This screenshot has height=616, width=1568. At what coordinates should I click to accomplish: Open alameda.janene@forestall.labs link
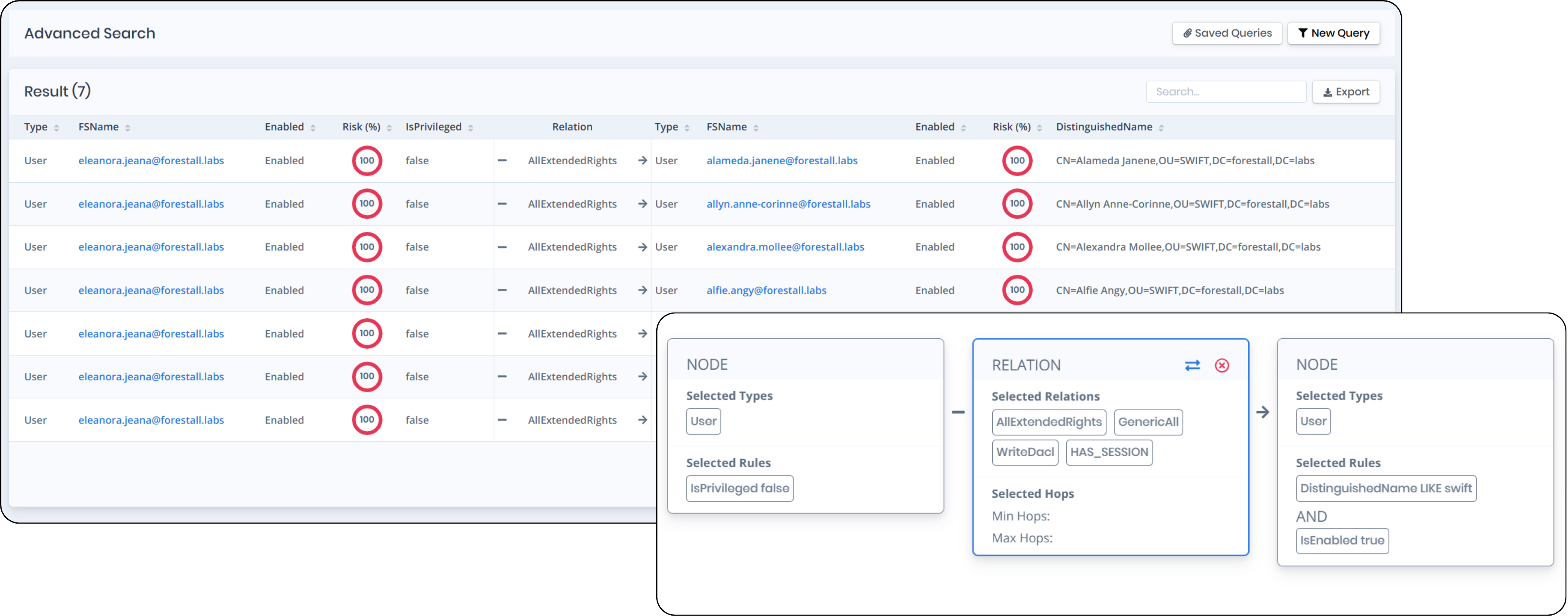point(782,161)
